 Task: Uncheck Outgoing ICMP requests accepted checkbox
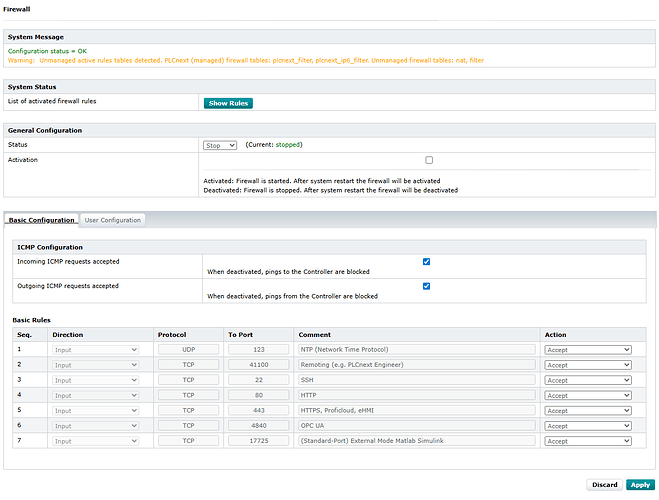click(427, 286)
